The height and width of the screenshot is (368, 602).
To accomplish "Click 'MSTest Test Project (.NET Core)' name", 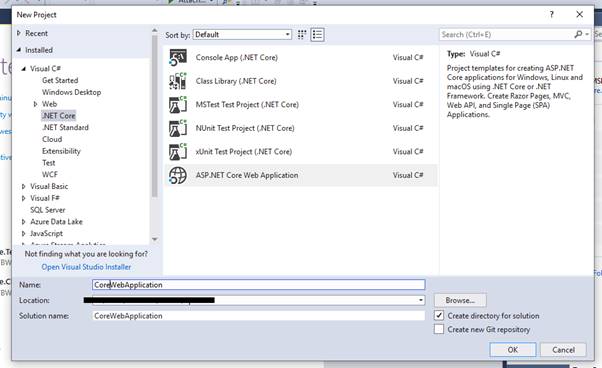I will coord(247,104).
